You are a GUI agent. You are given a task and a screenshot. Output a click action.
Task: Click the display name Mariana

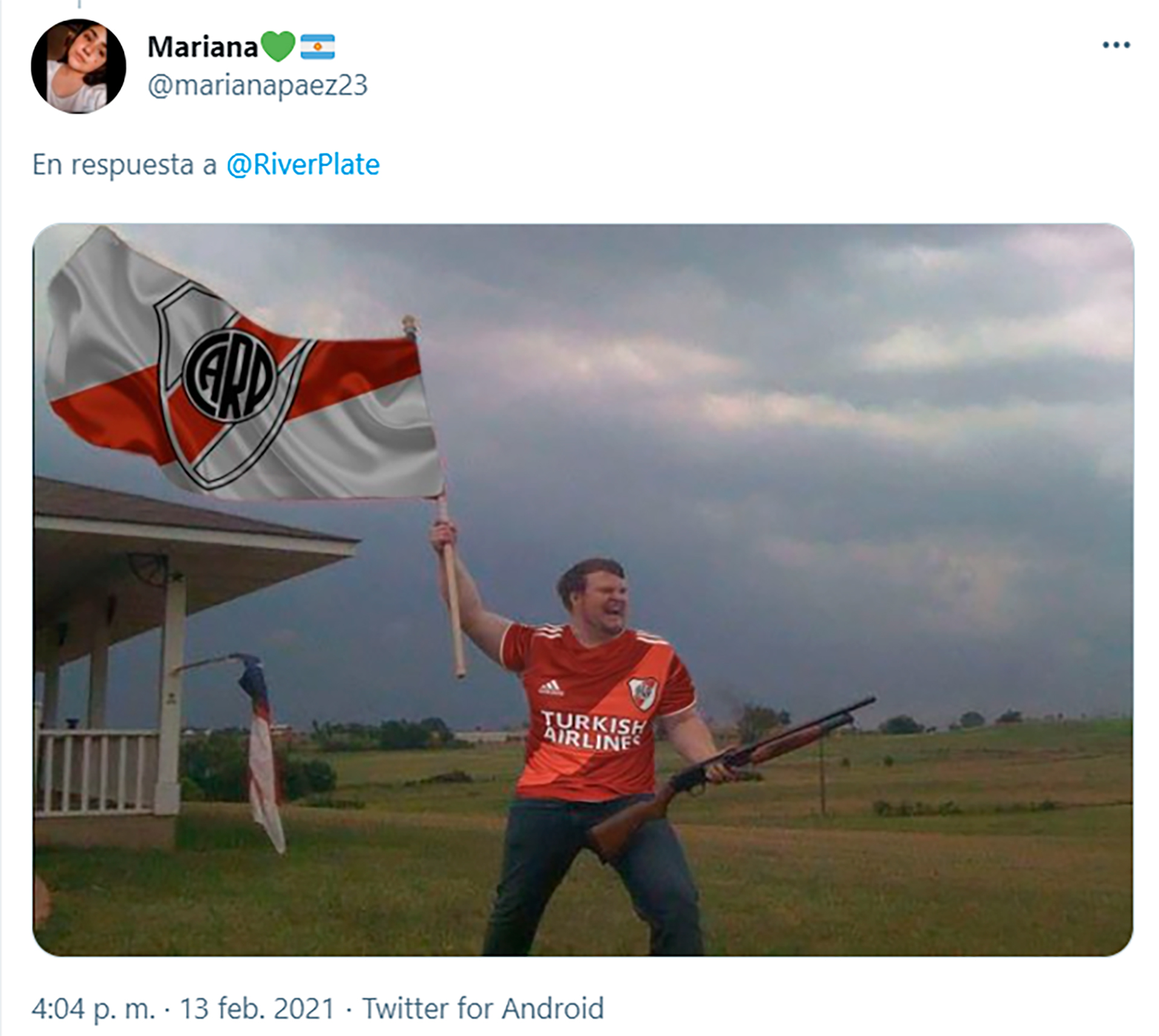(203, 47)
